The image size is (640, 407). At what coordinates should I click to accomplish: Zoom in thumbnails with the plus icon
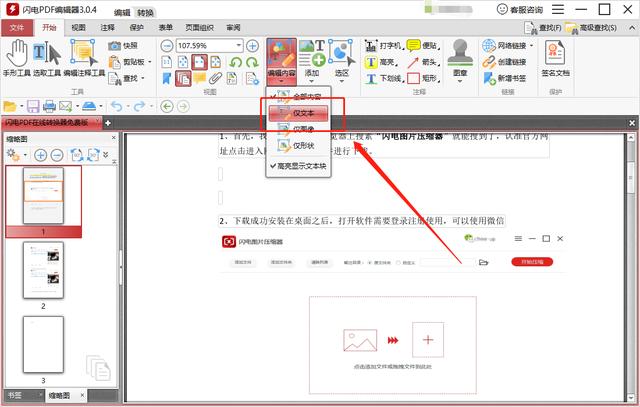click(41, 155)
